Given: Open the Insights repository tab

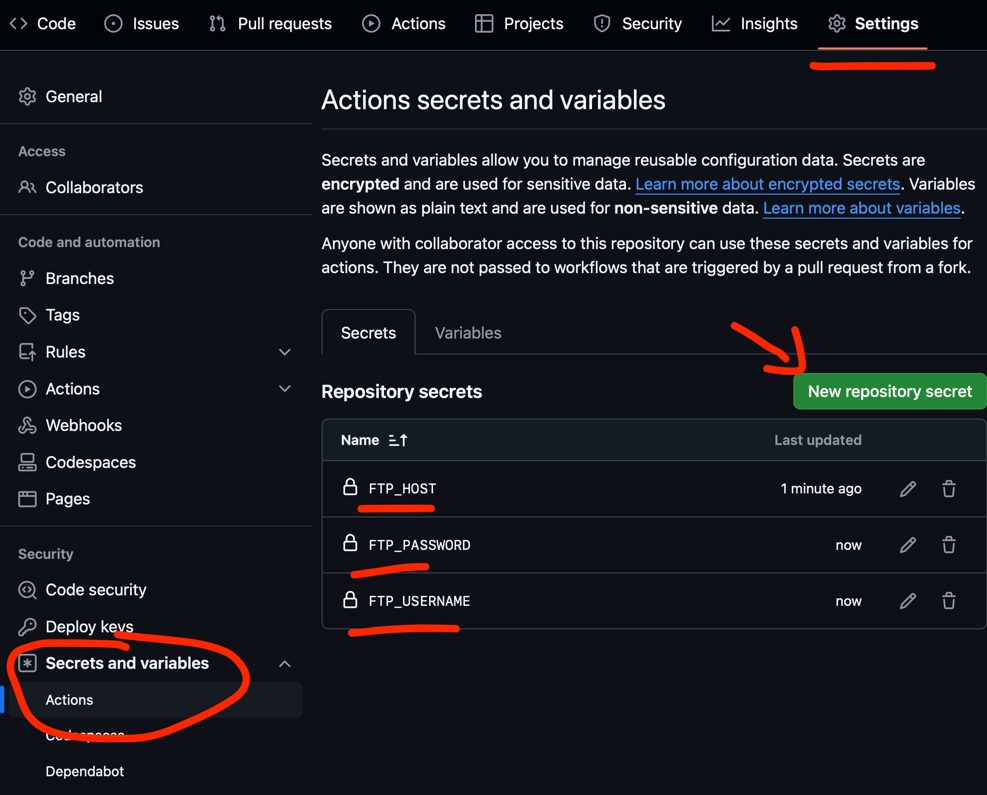Looking at the screenshot, I should tap(755, 23).
